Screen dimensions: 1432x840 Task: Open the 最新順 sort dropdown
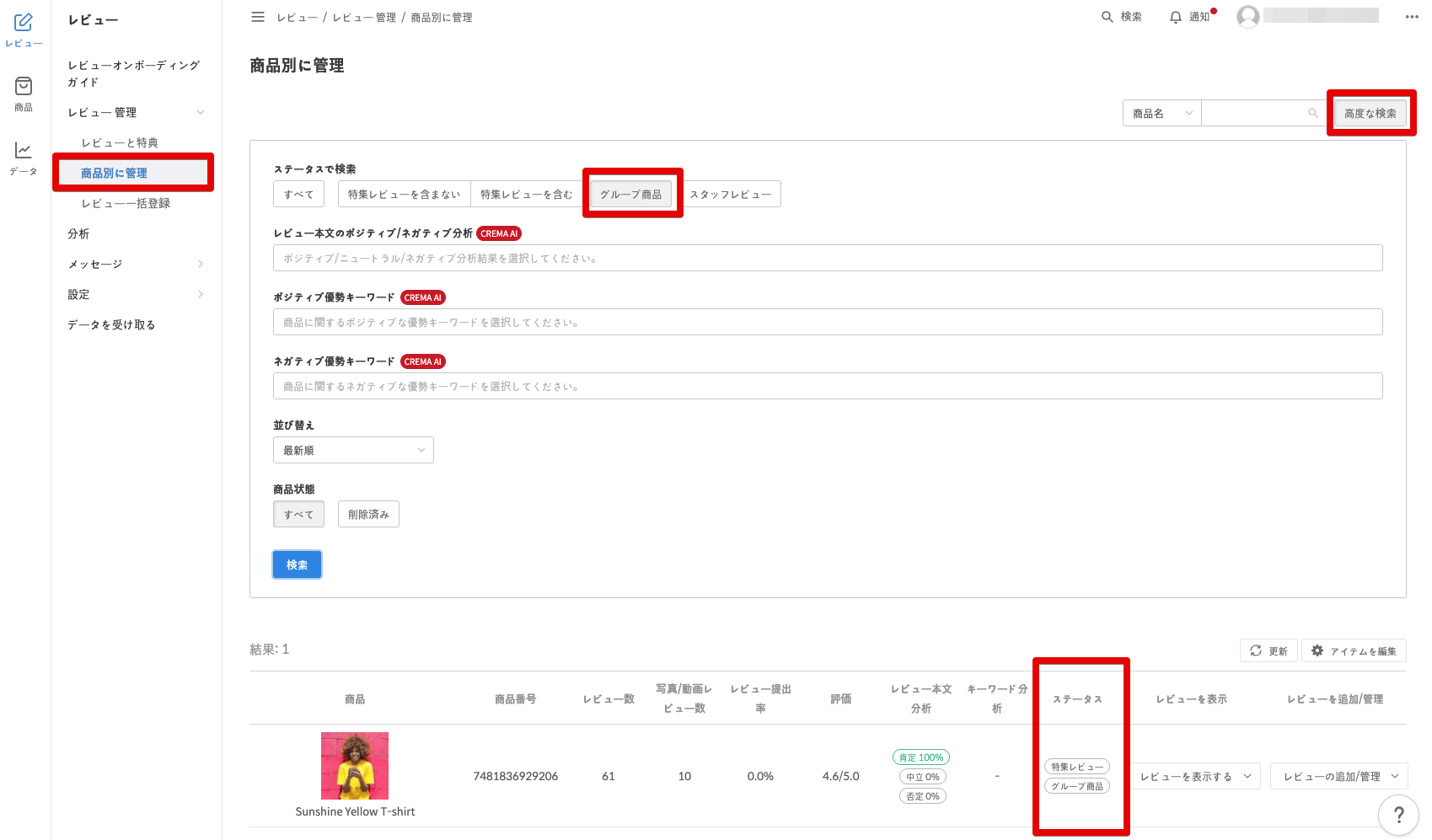pyautogui.click(x=353, y=451)
